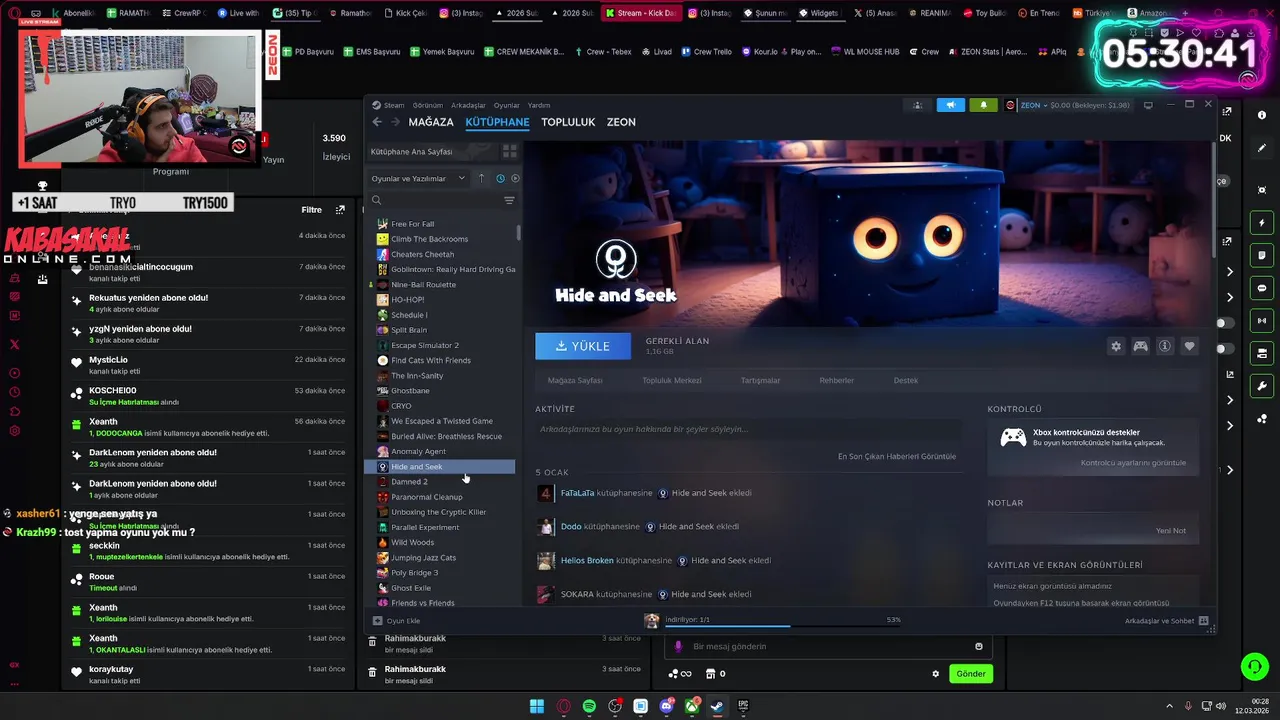Open Arkadaşlar menu
1280x720 pixels.
(x=468, y=105)
